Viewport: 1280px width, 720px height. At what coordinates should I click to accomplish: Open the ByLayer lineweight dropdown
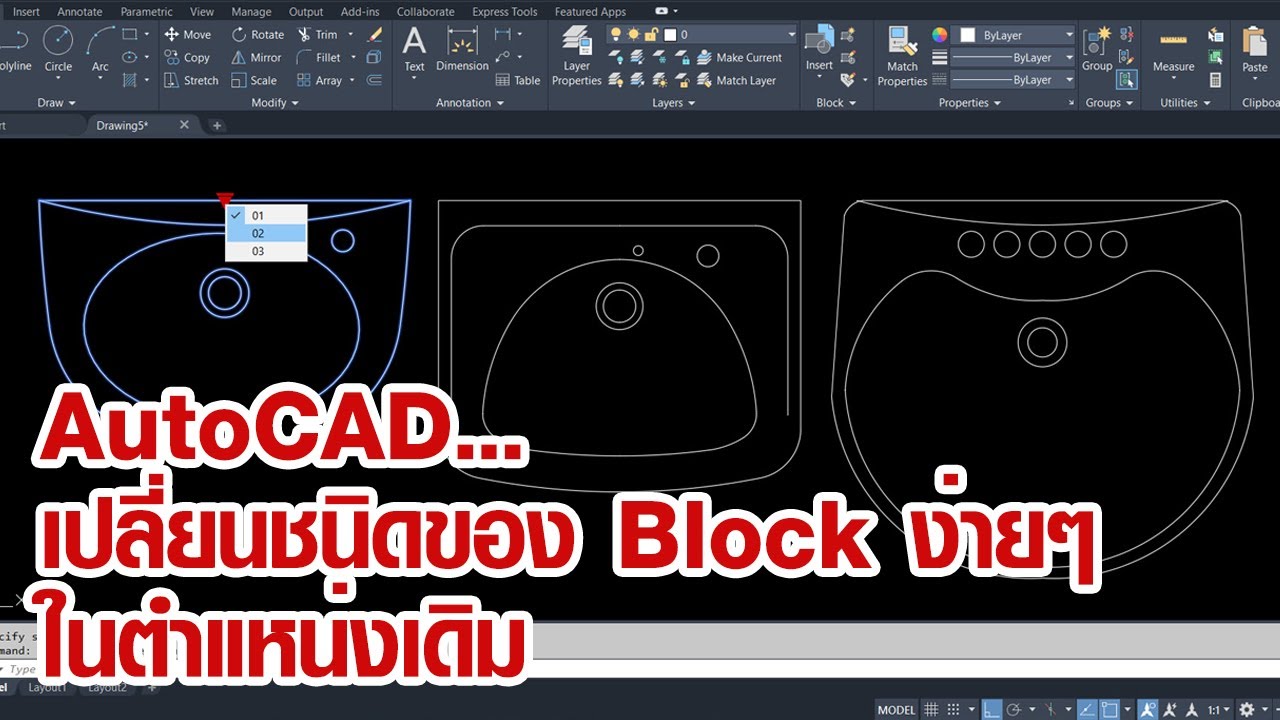tap(1014, 58)
